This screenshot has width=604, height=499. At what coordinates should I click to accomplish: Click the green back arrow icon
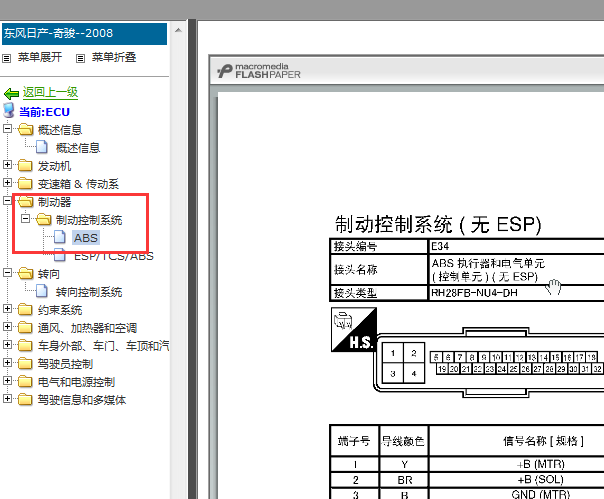pyautogui.click(x=11, y=93)
